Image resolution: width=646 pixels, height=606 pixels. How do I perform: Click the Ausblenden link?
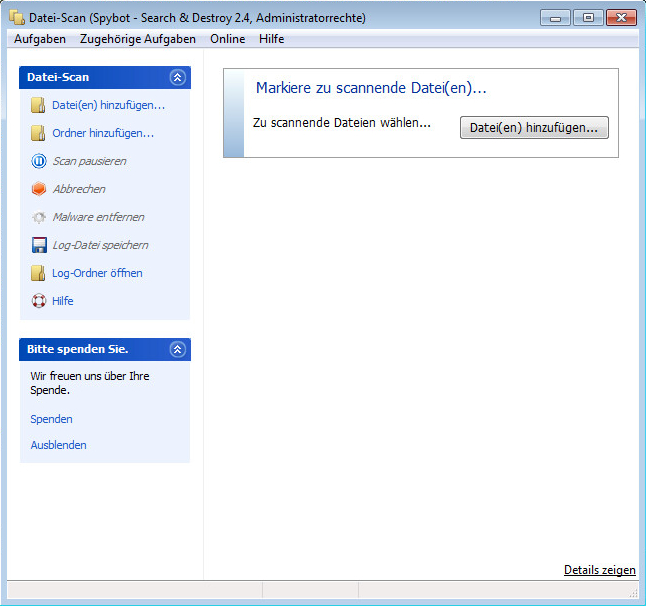pos(59,445)
